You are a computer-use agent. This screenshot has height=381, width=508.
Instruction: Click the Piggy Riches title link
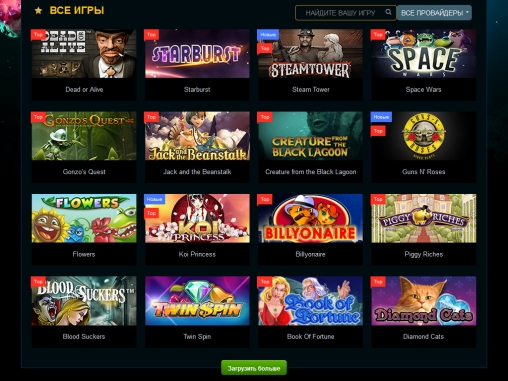pyautogui.click(x=423, y=254)
